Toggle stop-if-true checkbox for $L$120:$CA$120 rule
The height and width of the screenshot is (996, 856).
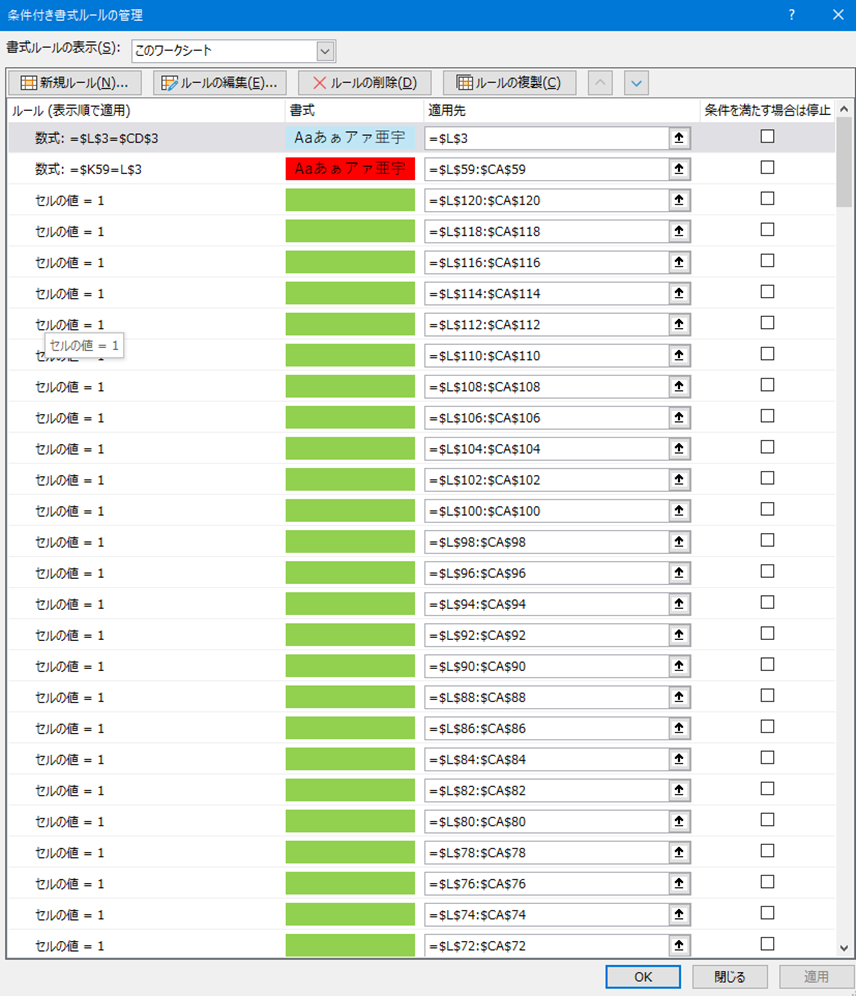pyautogui.click(x=767, y=199)
